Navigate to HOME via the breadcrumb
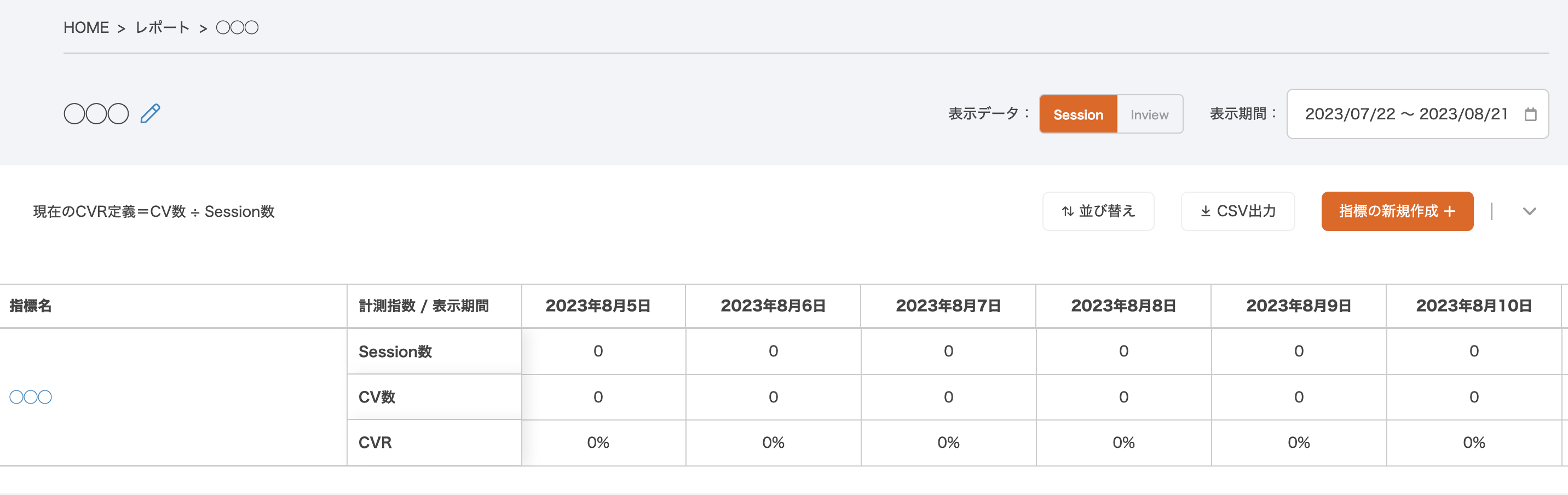The image size is (1568, 495). [86, 27]
